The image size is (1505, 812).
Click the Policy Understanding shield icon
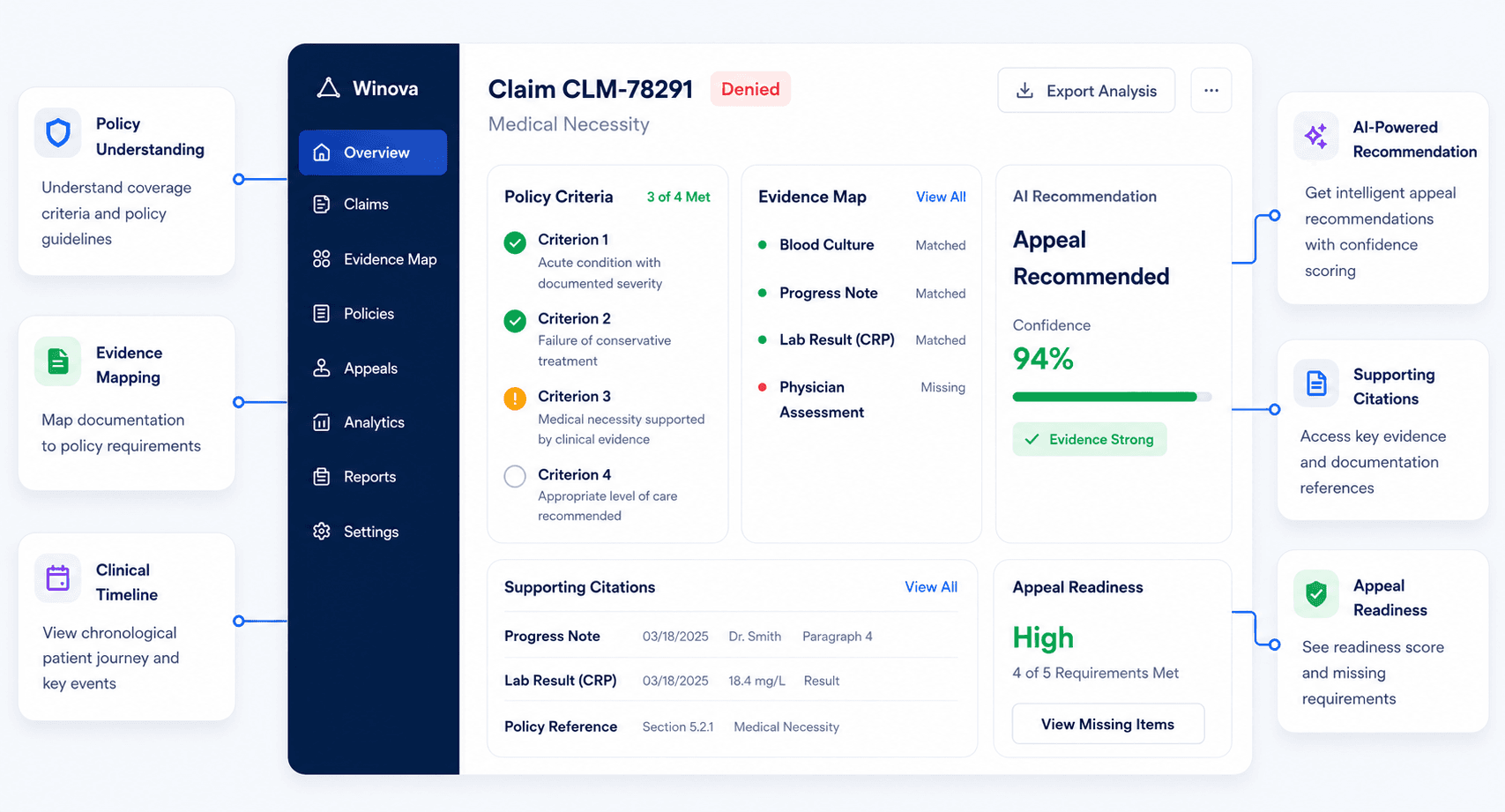pyautogui.click(x=58, y=133)
